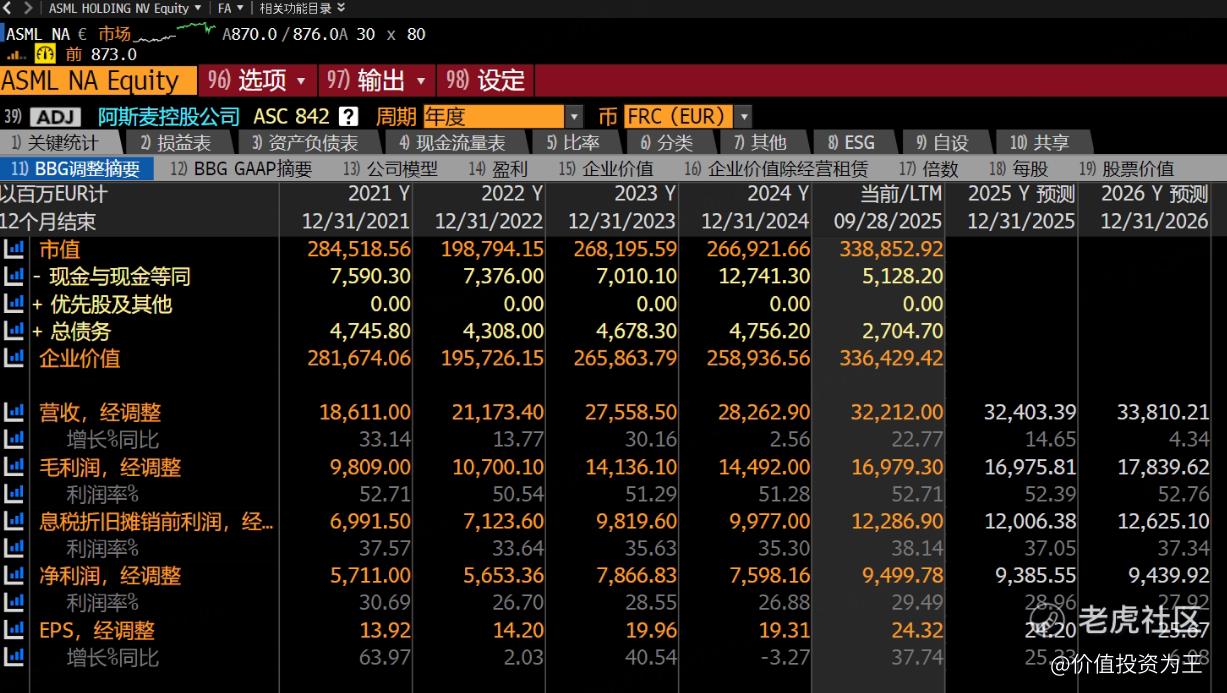Screen dimensions: 1227x693
Task: Click the 企业价值 2021 value 281,674.06
Action: [359, 358]
